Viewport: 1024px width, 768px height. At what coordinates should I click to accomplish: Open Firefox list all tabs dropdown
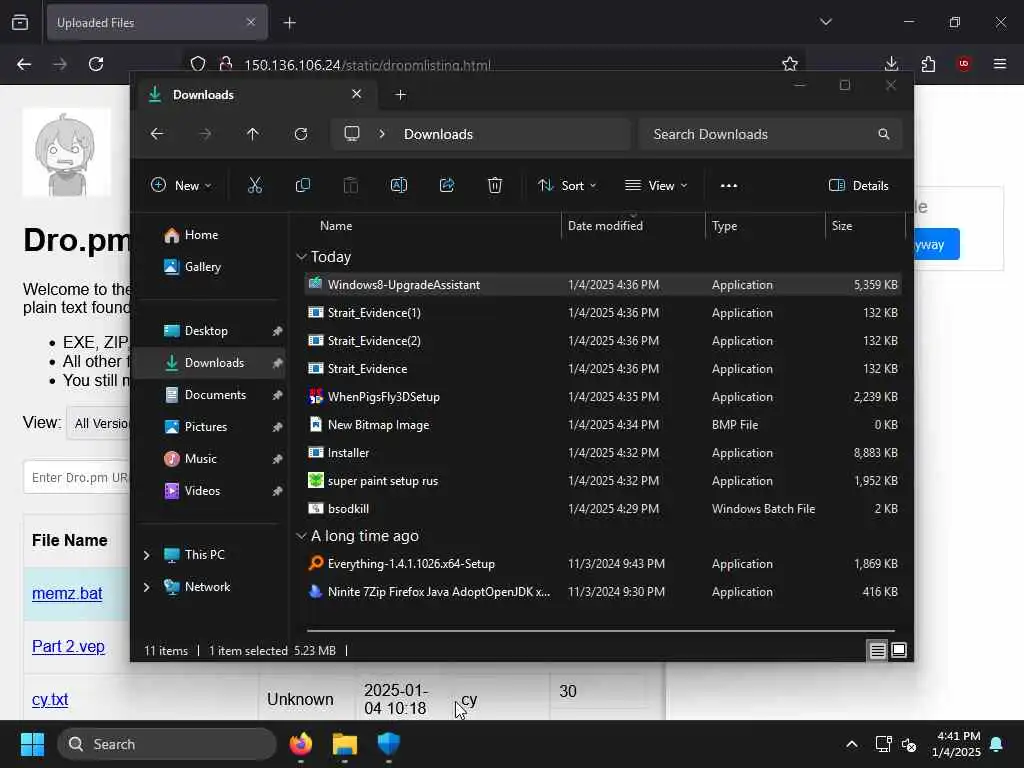(x=825, y=22)
